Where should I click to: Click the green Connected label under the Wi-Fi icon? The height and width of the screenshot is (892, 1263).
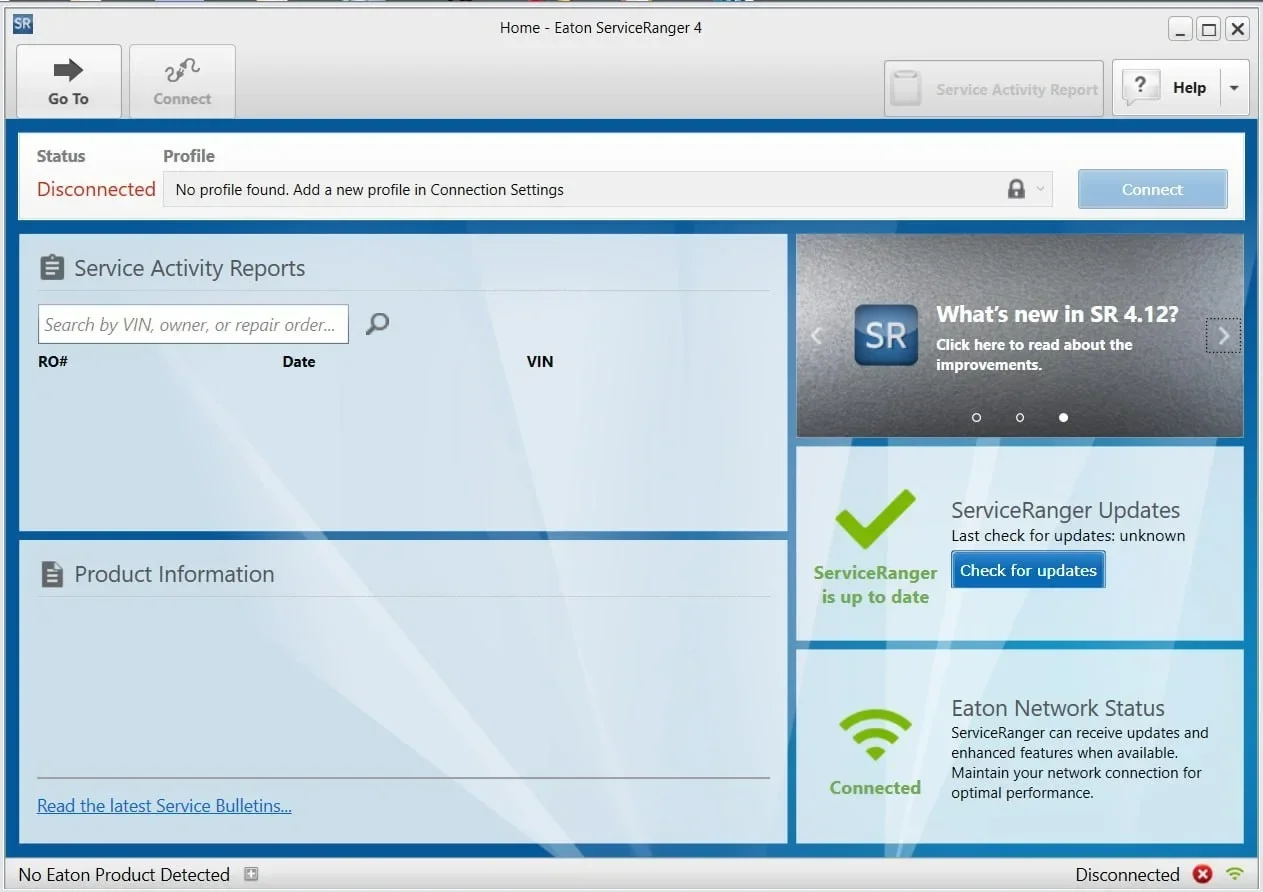pyautogui.click(x=875, y=788)
